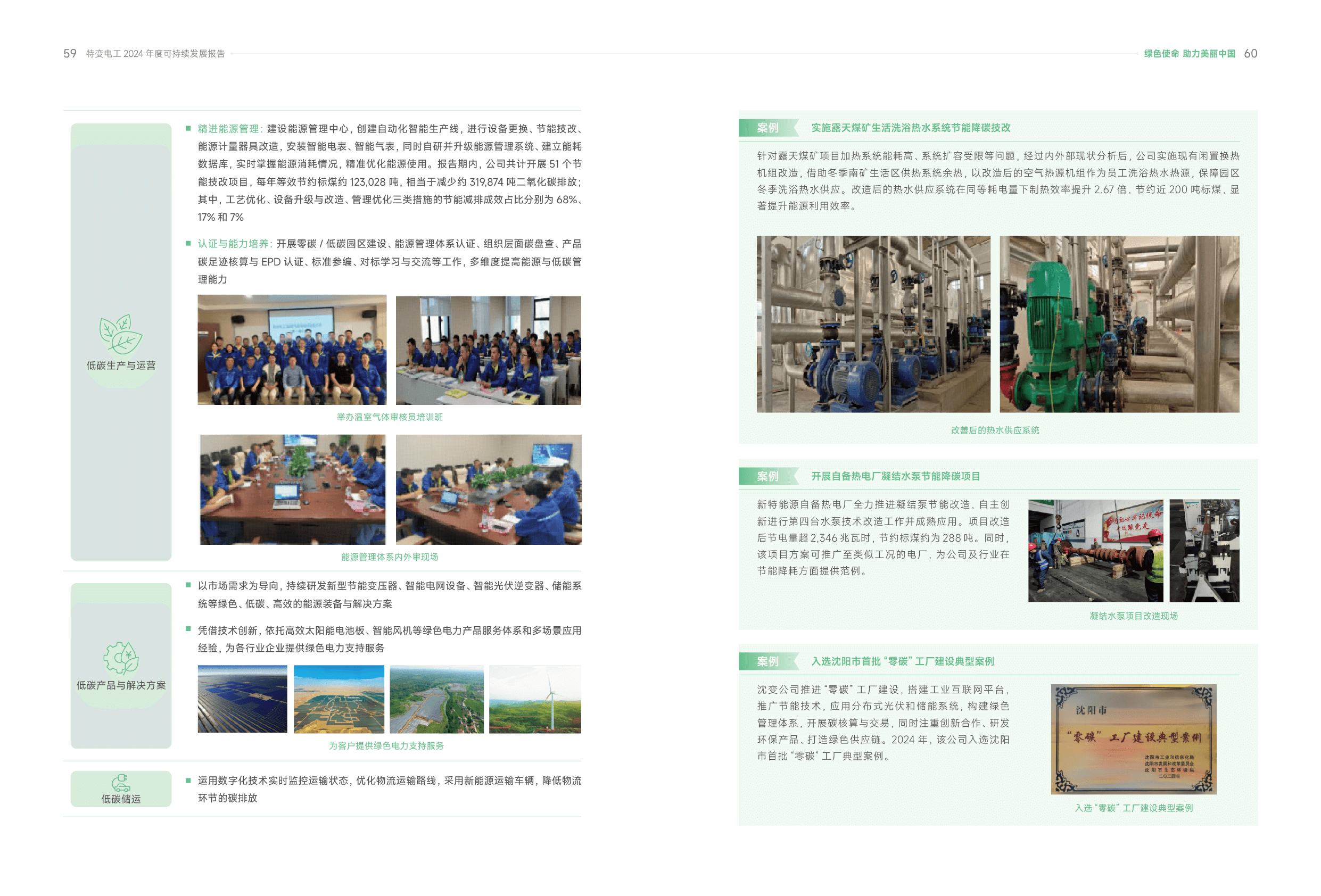The height and width of the screenshot is (896, 1321).
Task: Click green bullet before 认证与能力培养
Action: (188, 243)
